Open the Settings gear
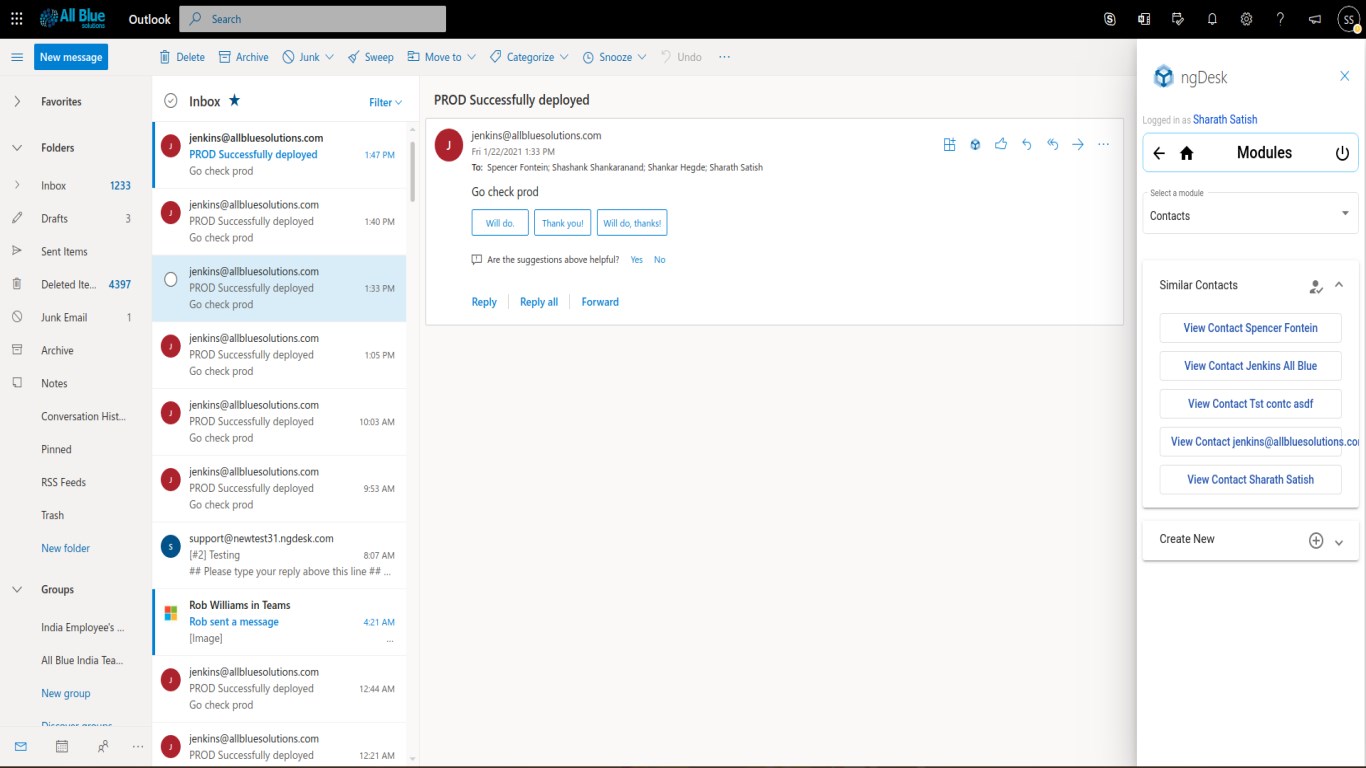Image resolution: width=1366 pixels, height=768 pixels. [1246, 19]
